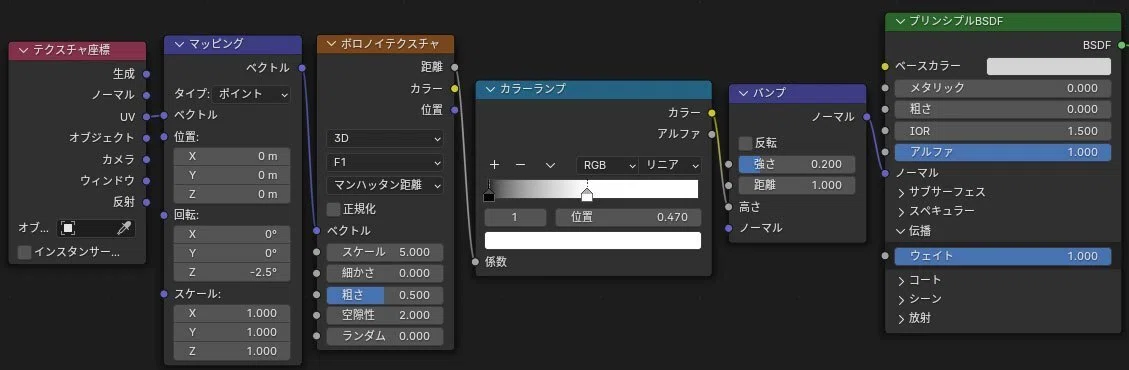This screenshot has width=1129, height=370.
Task: Click the 生成 output socket
Action: click(x=147, y=73)
